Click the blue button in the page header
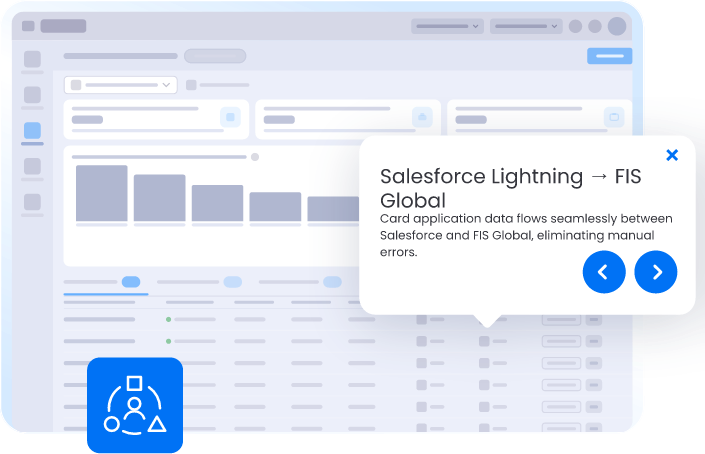705x454 pixels. click(x=609, y=56)
